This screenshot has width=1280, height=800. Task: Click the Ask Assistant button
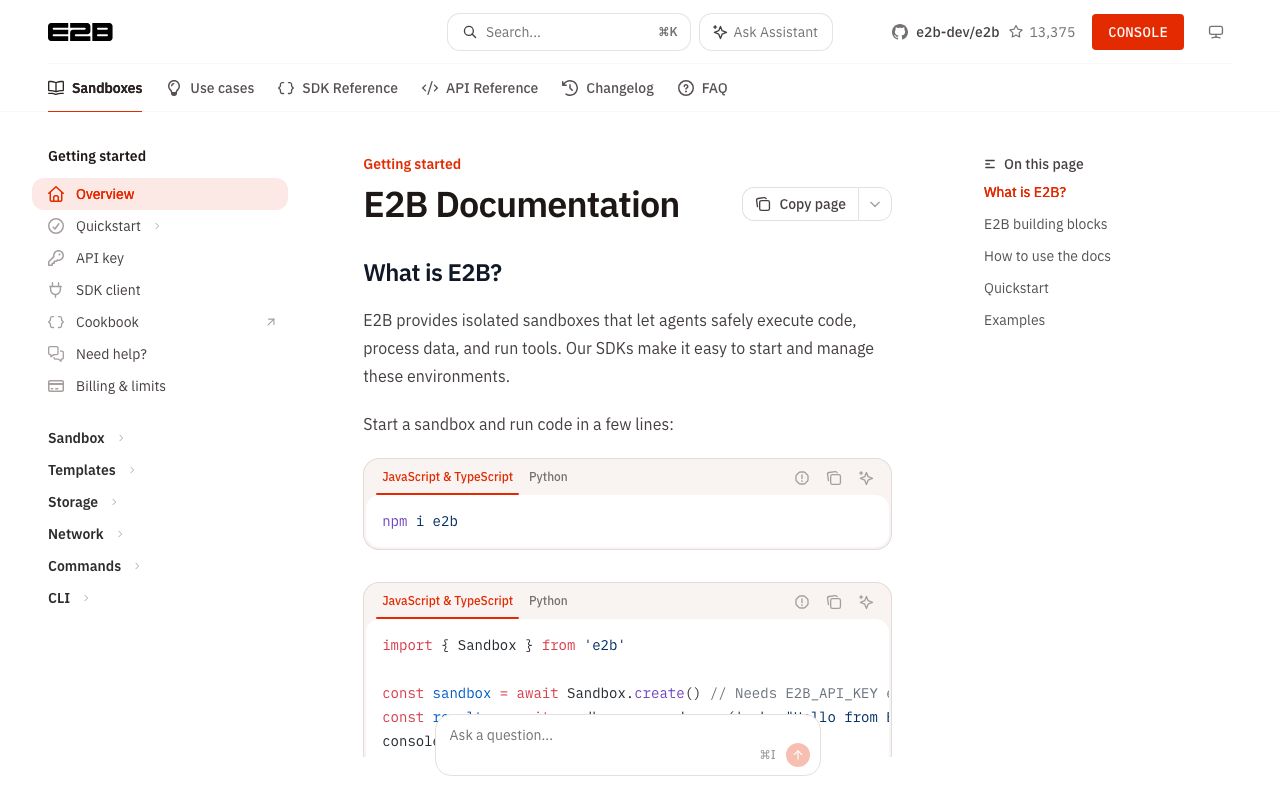pos(766,32)
